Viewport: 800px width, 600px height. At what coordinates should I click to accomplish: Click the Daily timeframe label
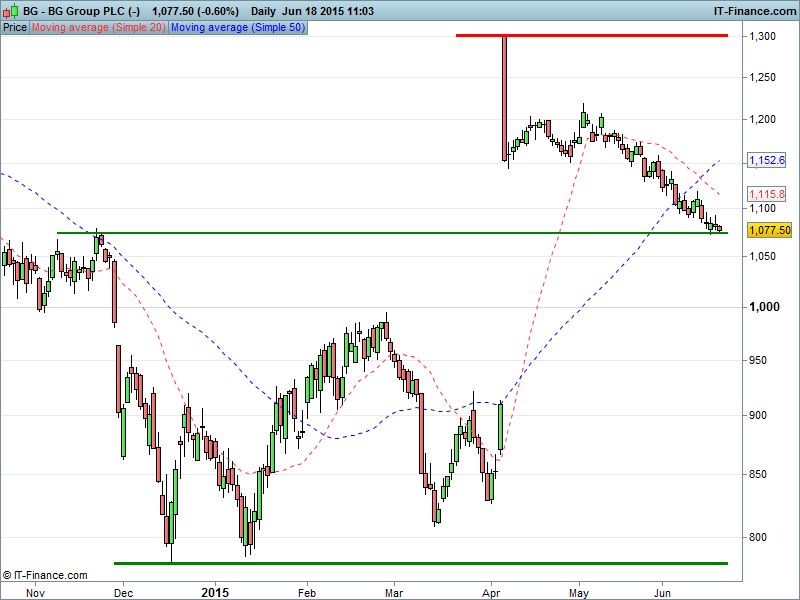pos(264,11)
